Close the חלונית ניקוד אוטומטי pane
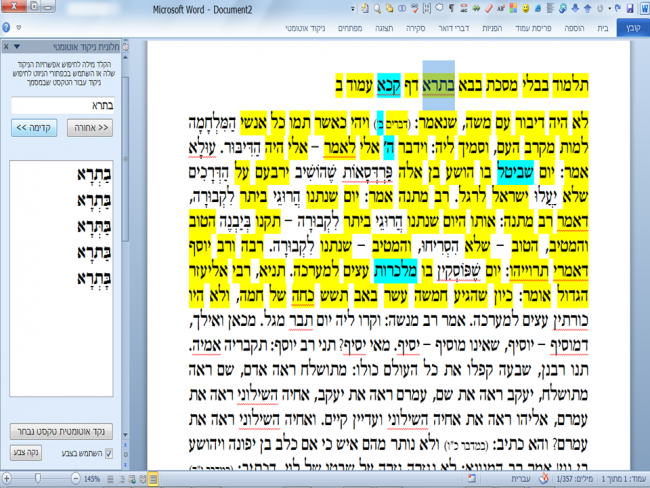The image size is (650, 488). (x=6, y=47)
